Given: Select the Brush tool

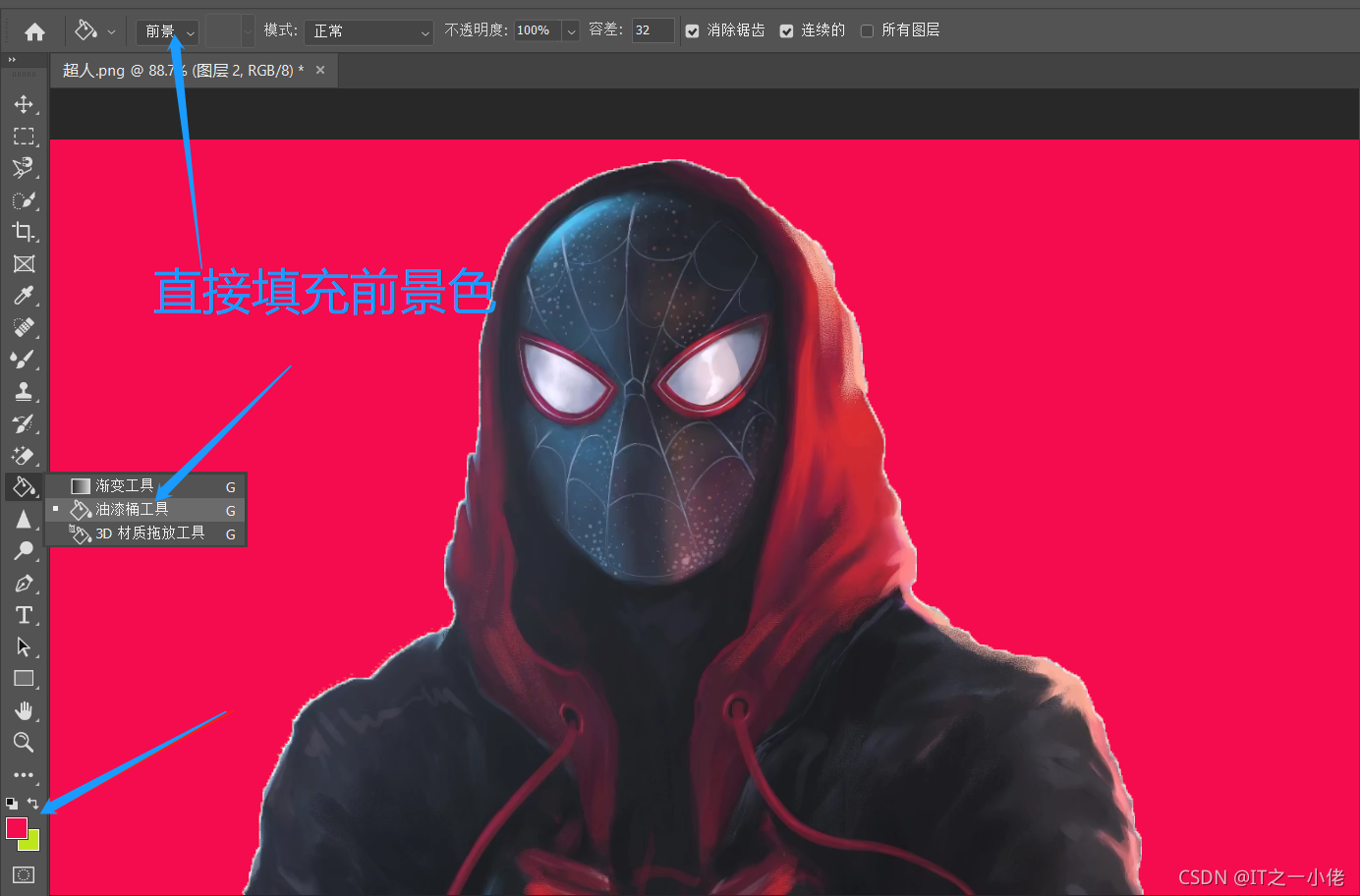Looking at the screenshot, I should 24,360.
